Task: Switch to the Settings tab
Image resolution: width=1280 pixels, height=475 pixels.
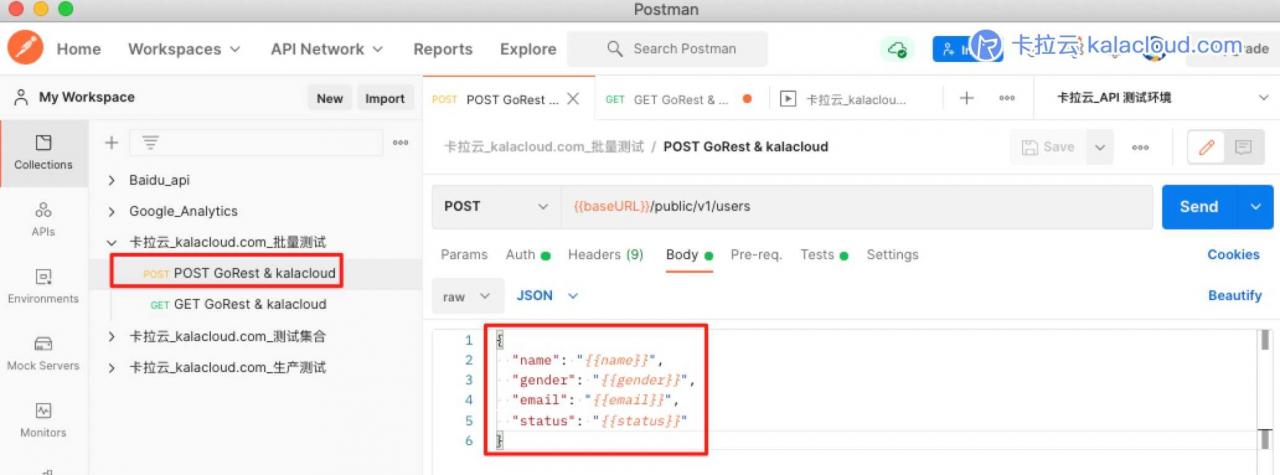Action: (x=891, y=255)
